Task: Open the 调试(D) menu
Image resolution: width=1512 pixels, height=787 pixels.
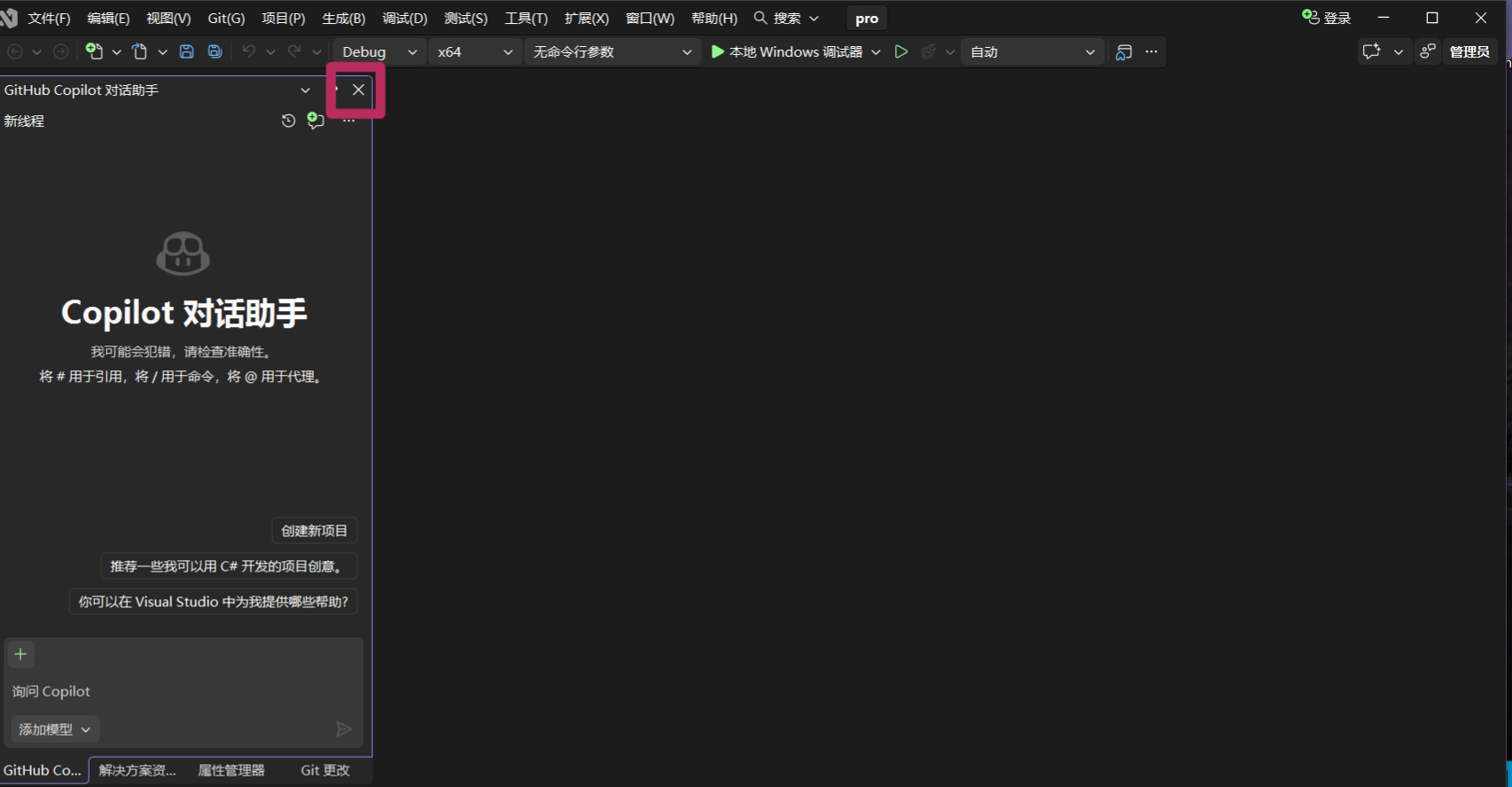Action: (405, 19)
